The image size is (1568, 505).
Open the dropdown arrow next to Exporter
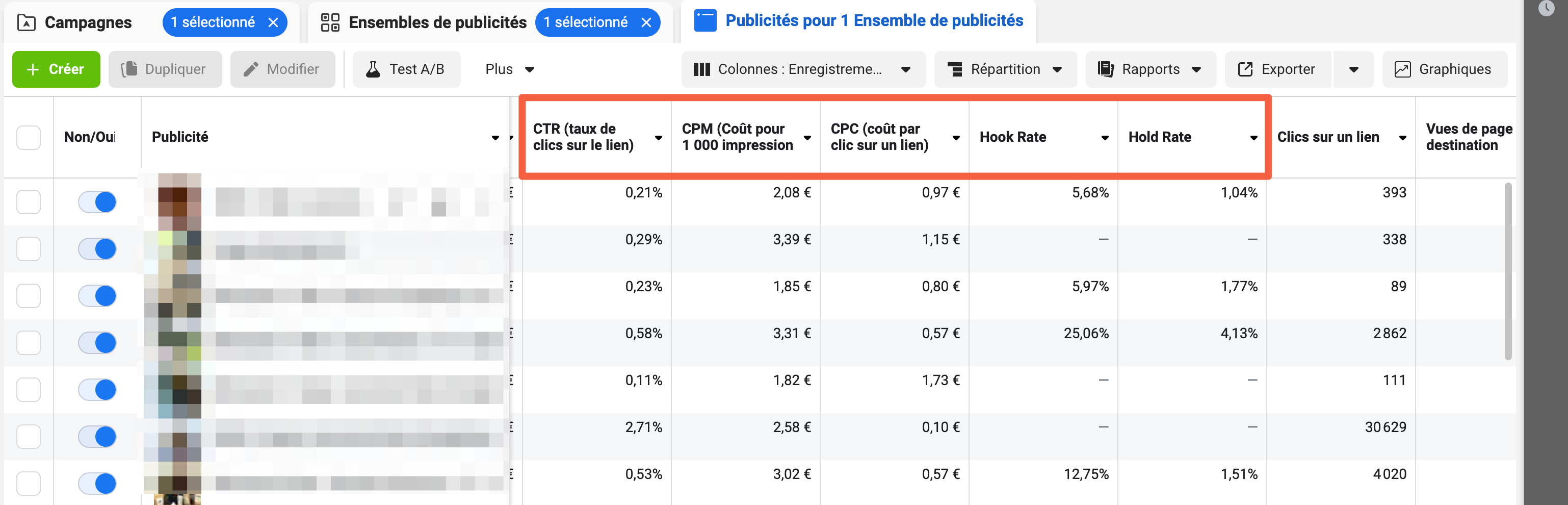pos(1353,69)
